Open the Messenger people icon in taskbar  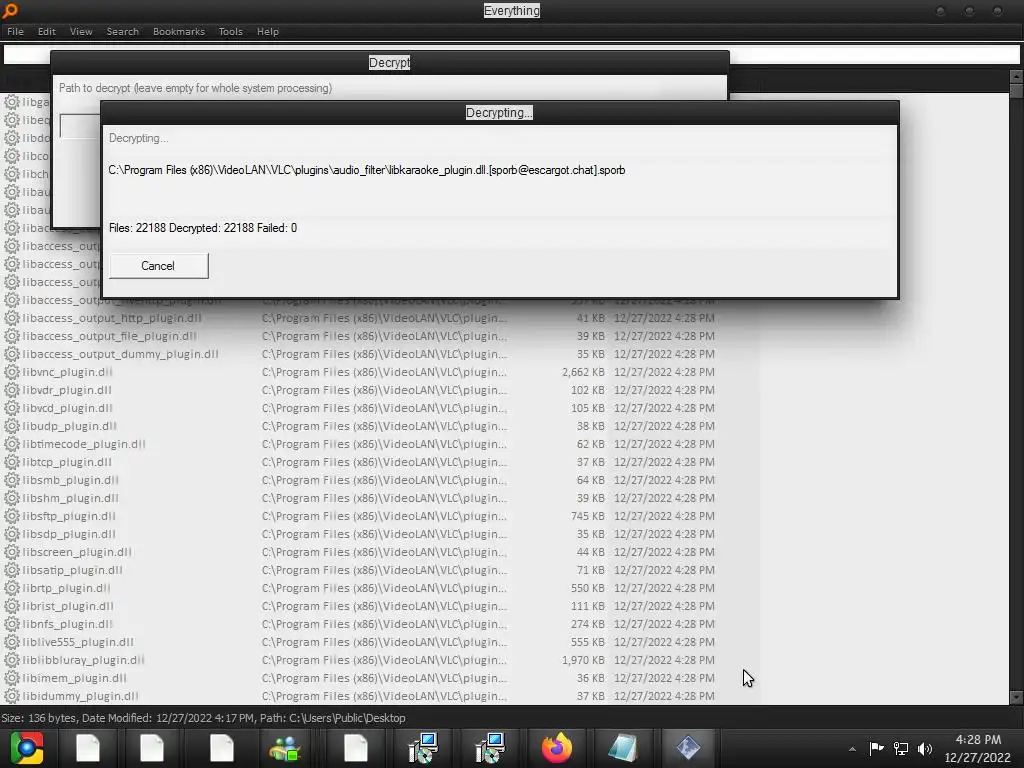285,748
